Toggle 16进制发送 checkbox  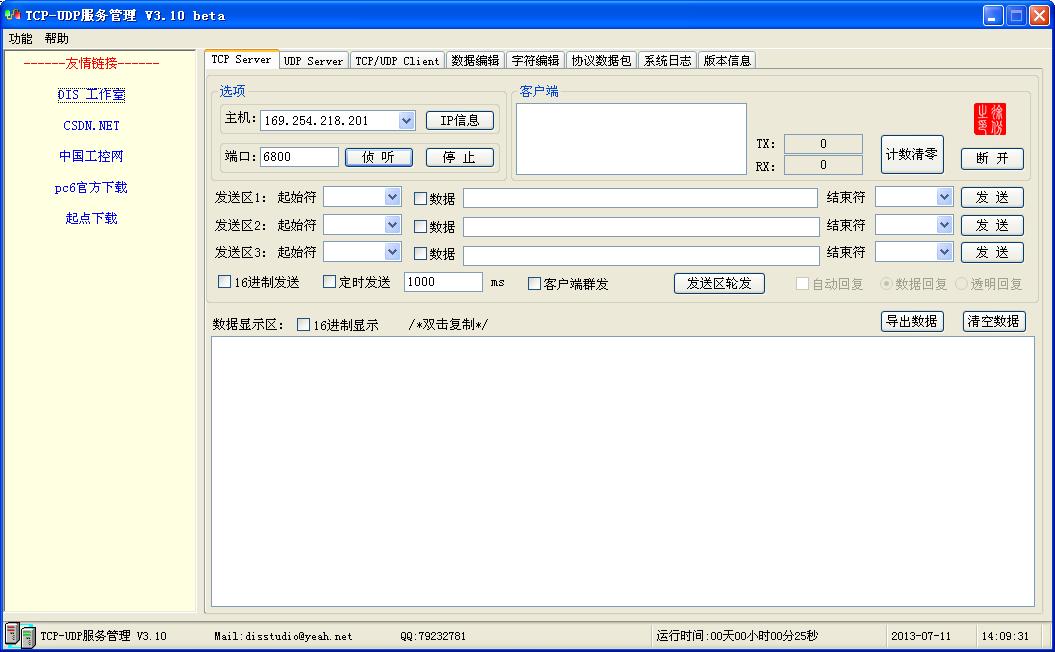[x=225, y=282]
